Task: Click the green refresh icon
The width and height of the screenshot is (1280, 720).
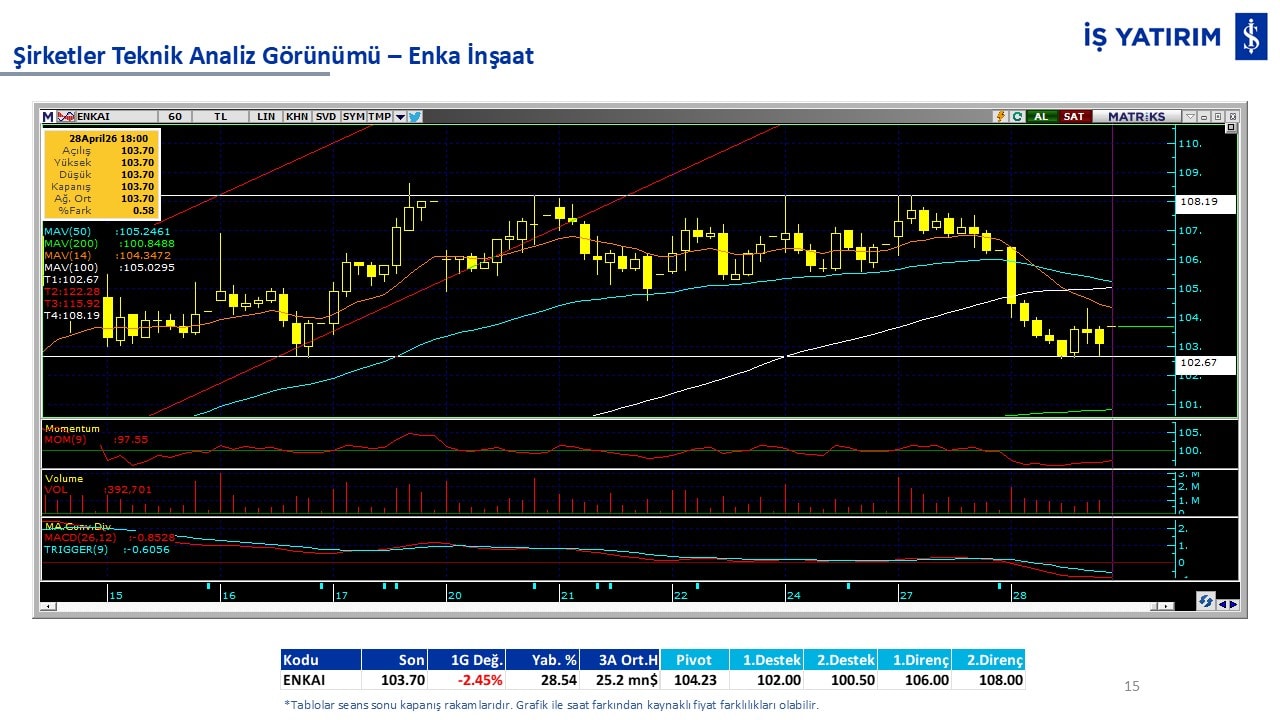Action: (1016, 116)
